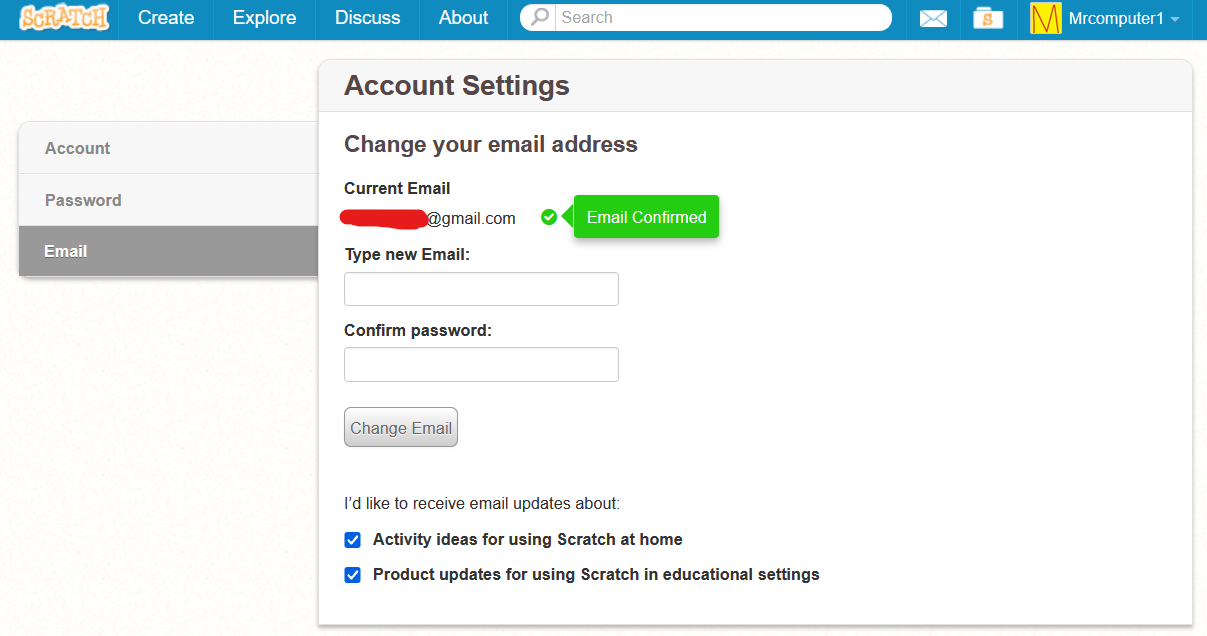Image resolution: width=1207 pixels, height=636 pixels.
Task: Click the search magnifying glass icon
Action: (540, 18)
